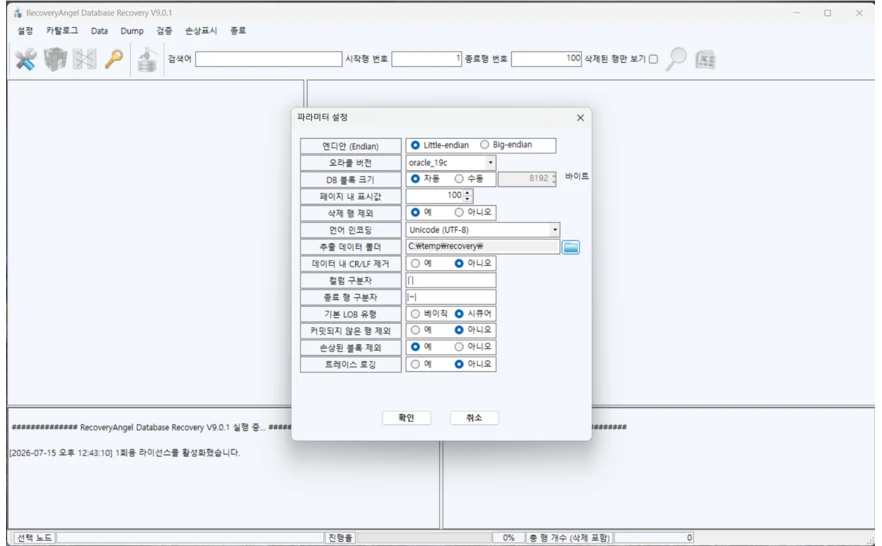Select 아니오 for 손상된 블록 제외

pos(459,347)
